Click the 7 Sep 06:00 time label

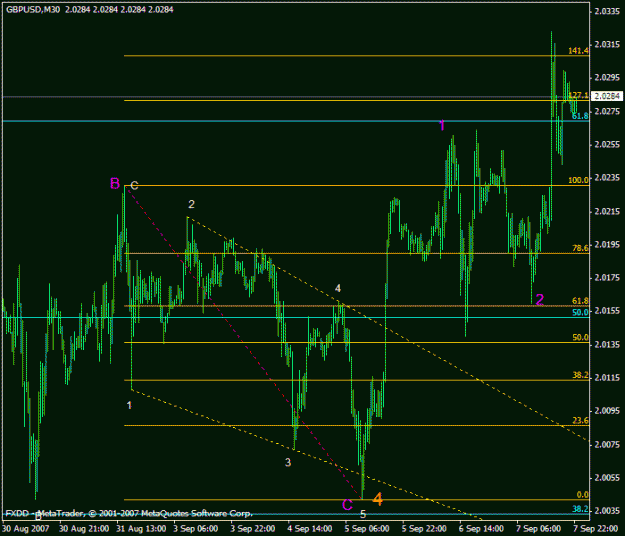click(538, 529)
